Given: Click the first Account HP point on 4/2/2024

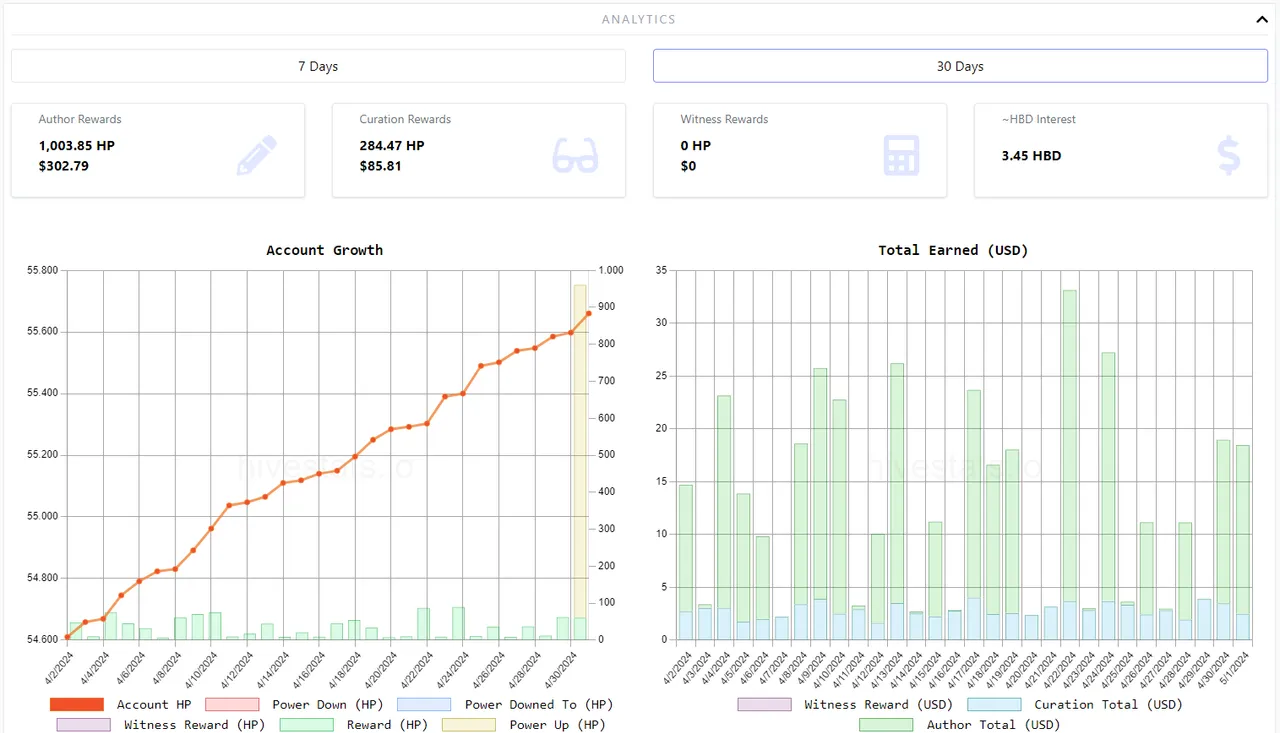Looking at the screenshot, I should (67, 636).
